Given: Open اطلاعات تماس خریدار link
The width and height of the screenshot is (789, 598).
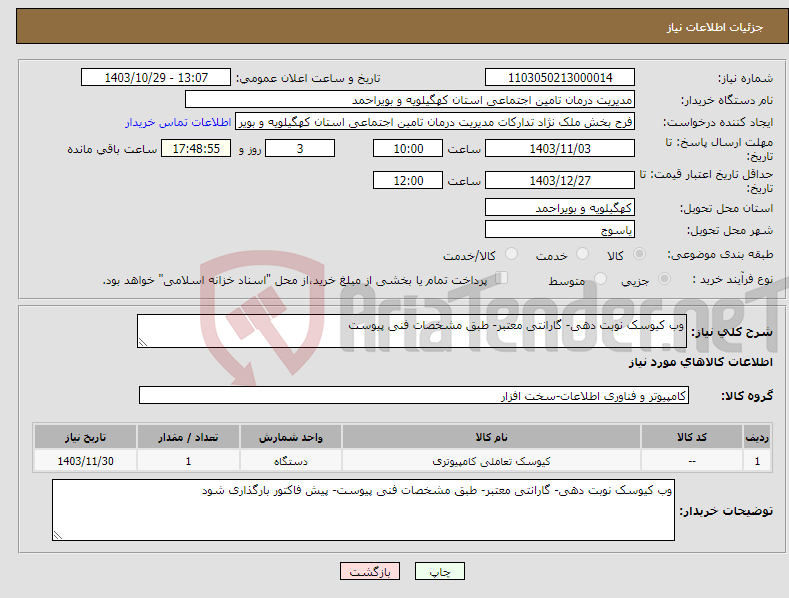Looking at the screenshot, I should pos(178,122).
